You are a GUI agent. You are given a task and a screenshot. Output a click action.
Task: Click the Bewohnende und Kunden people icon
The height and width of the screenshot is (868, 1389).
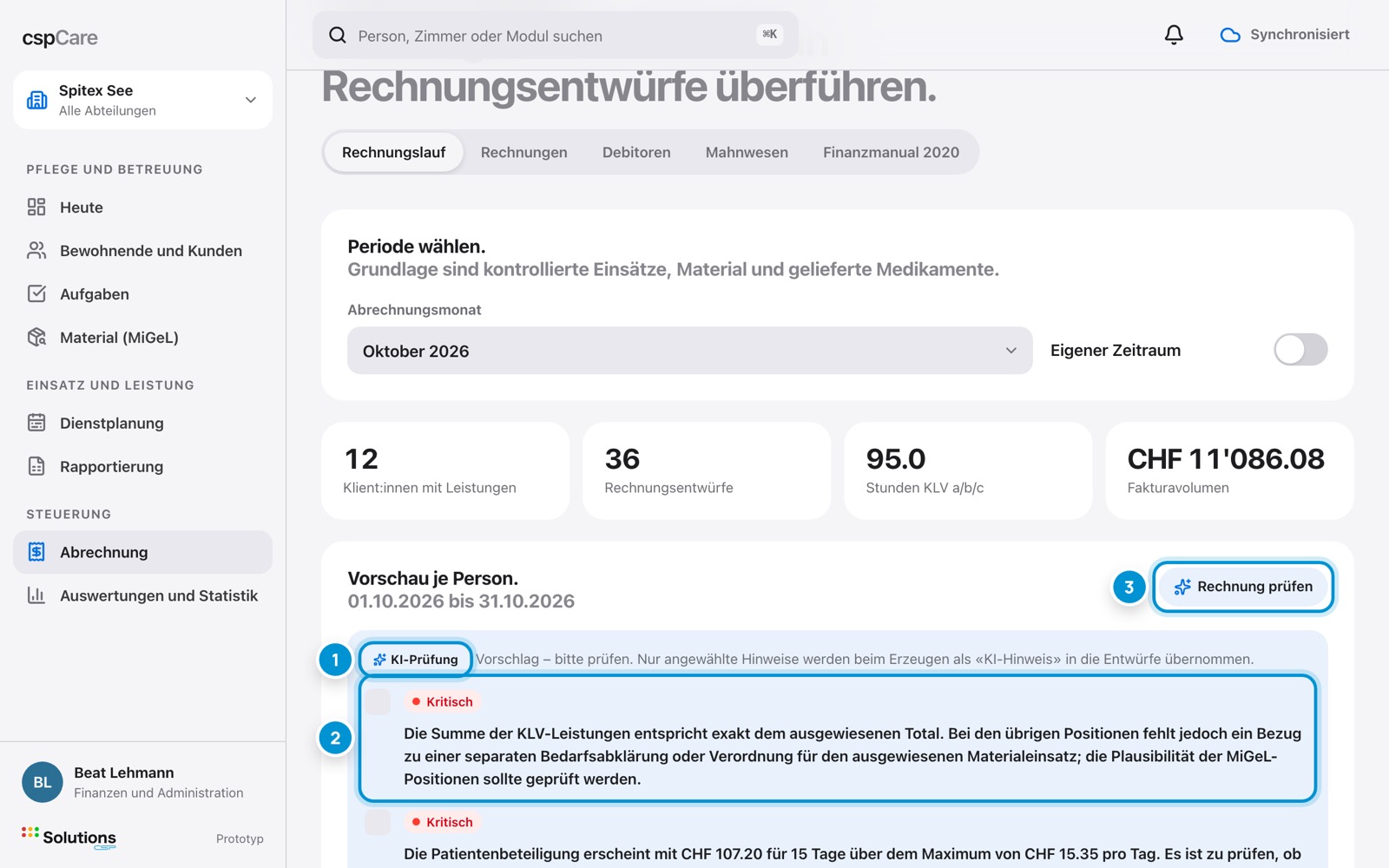36,250
